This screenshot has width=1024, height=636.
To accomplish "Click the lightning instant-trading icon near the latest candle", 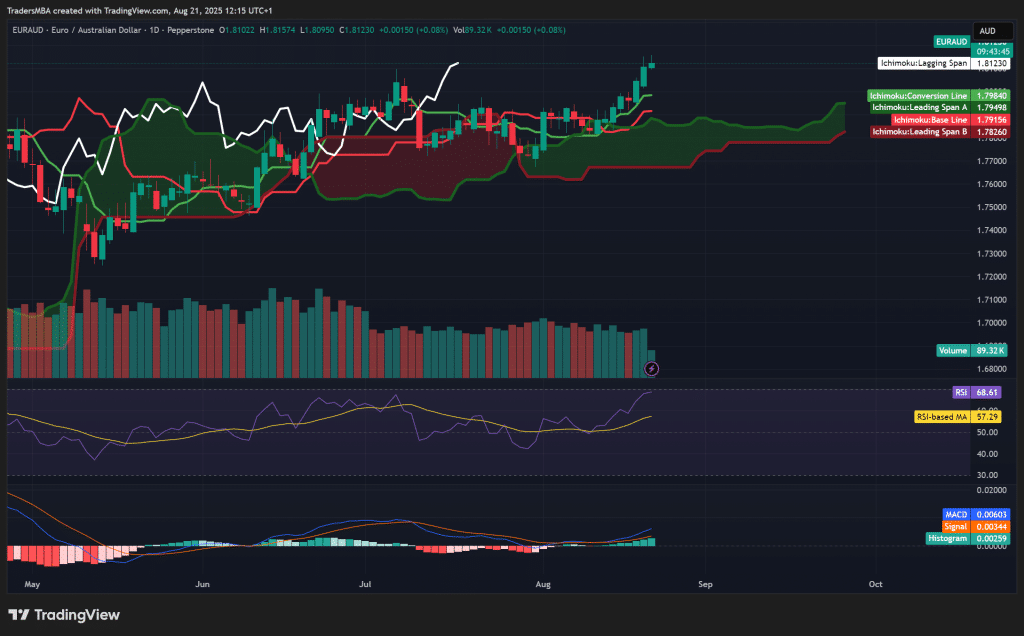I will [x=651, y=368].
